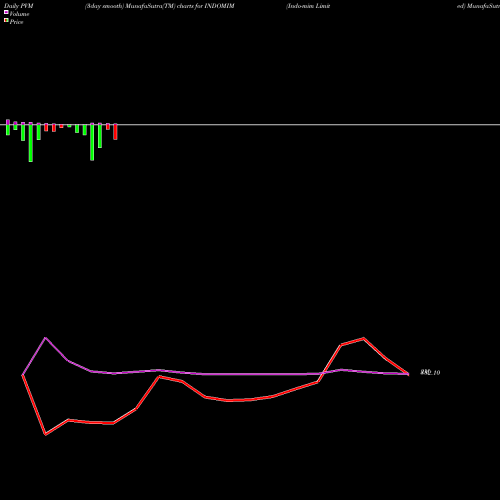Click the last red volume bar
Screen dimensions: 500x500
pyautogui.click(x=115, y=132)
